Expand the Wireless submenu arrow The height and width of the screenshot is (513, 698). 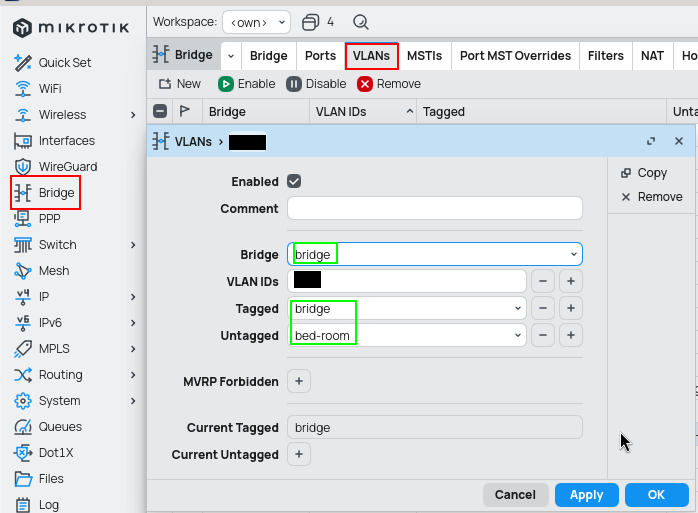click(133, 115)
